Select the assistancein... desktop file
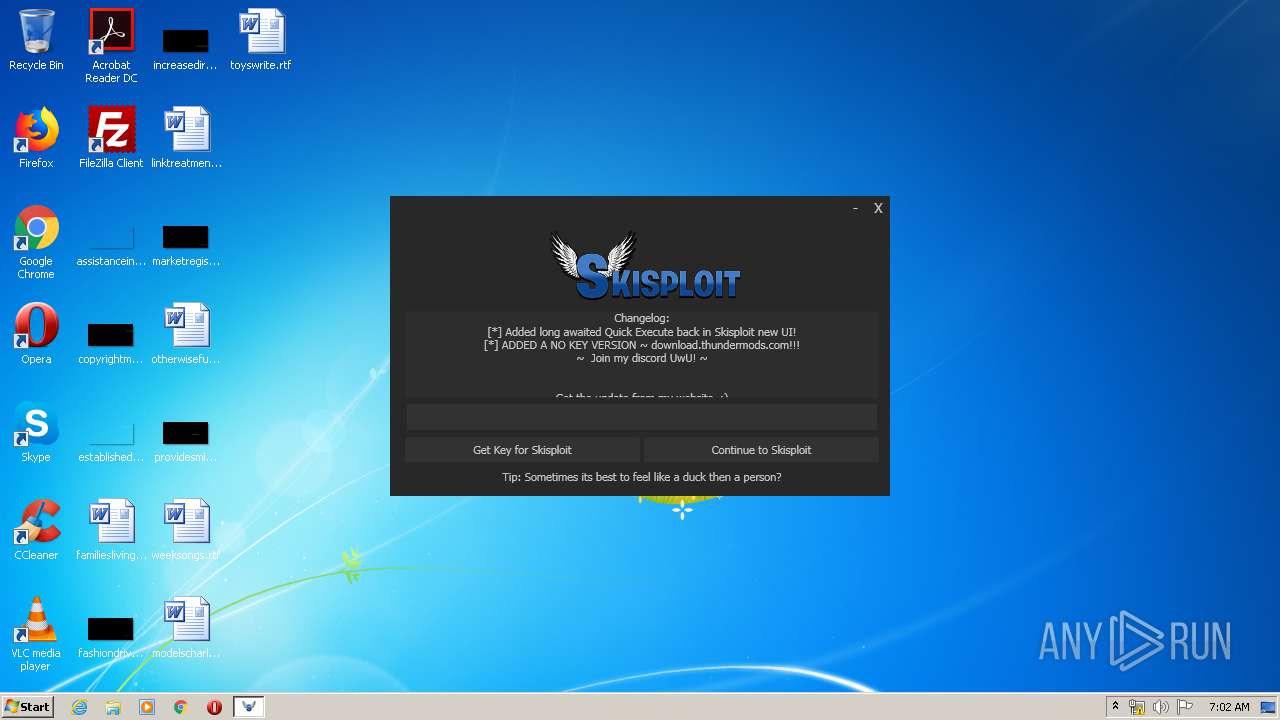Image resolution: width=1280 pixels, height=720 pixels. coord(111,244)
